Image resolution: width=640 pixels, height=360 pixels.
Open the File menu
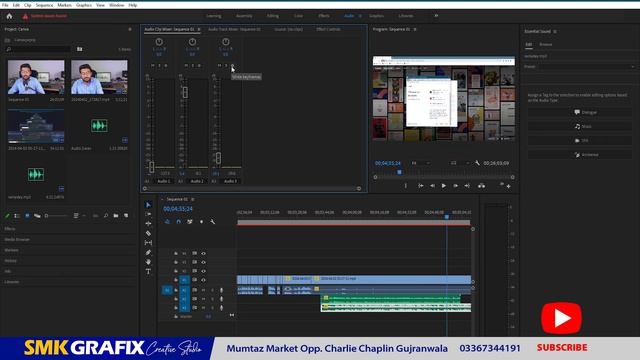5,5
